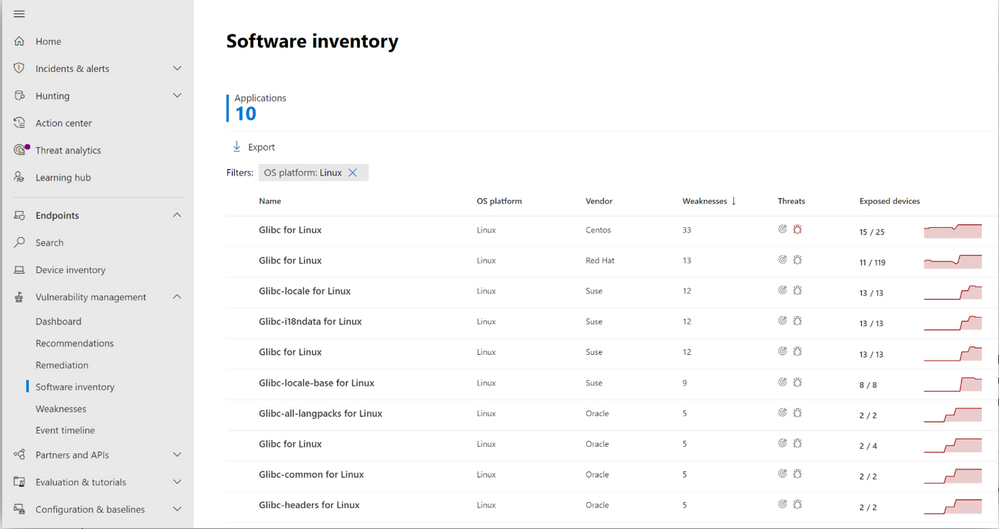Image resolution: width=999 pixels, height=529 pixels.
Task: Click the Centos vendor cell
Action: (x=598, y=230)
